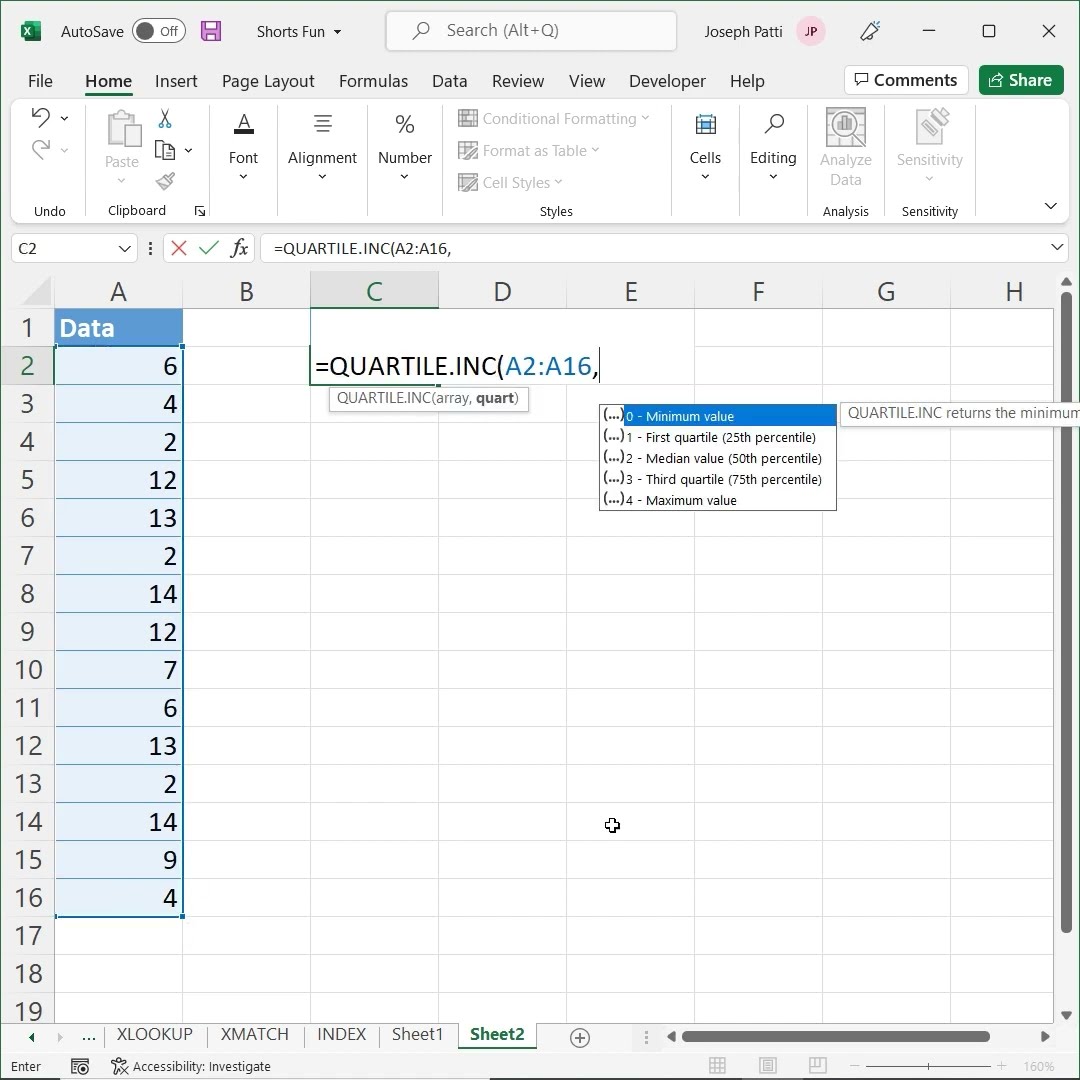The image size is (1080, 1080).
Task: Click the Paste clipboard icon
Action: (124, 129)
